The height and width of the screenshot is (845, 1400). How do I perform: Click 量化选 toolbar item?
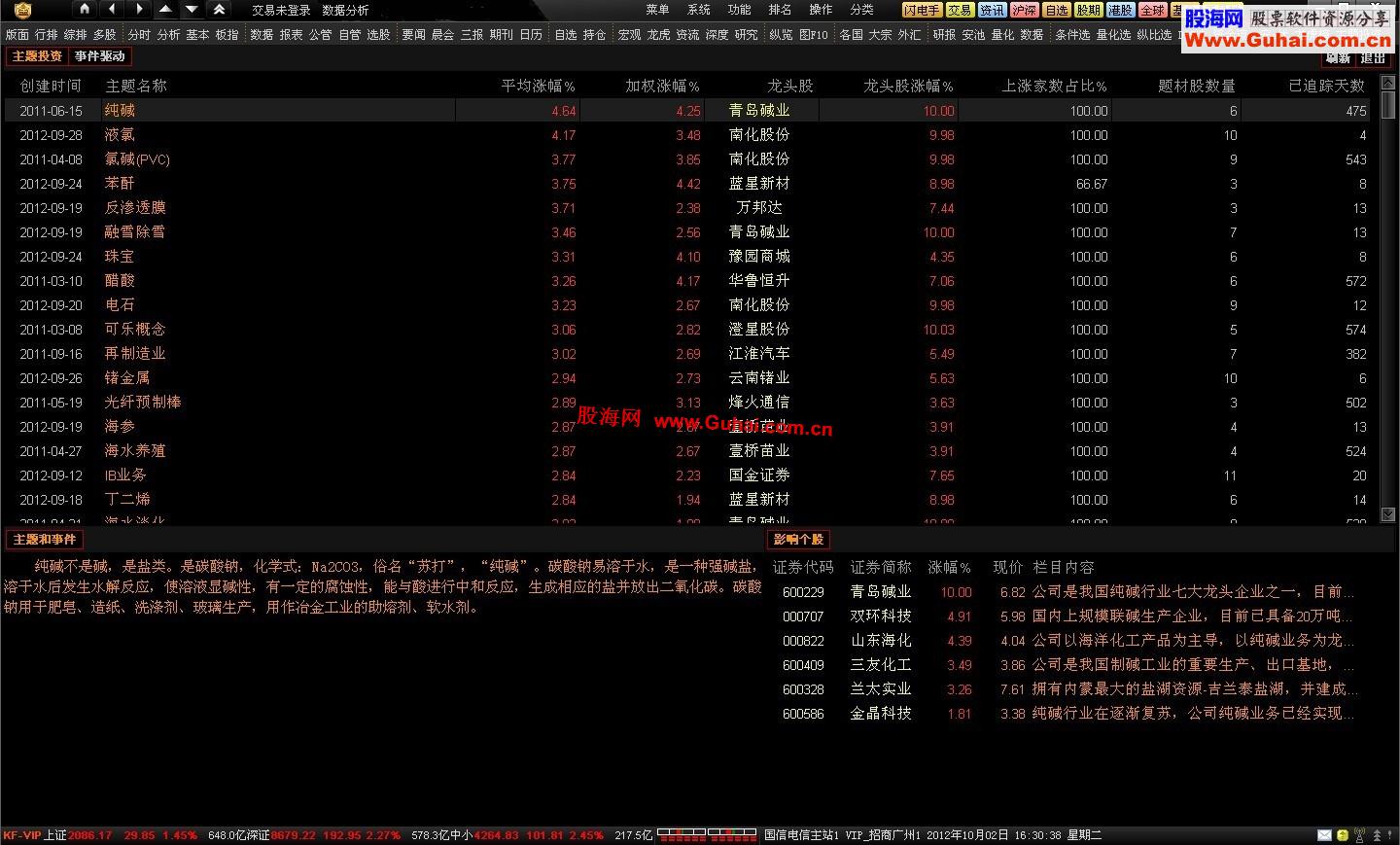pyautogui.click(x=1113, y=34)
